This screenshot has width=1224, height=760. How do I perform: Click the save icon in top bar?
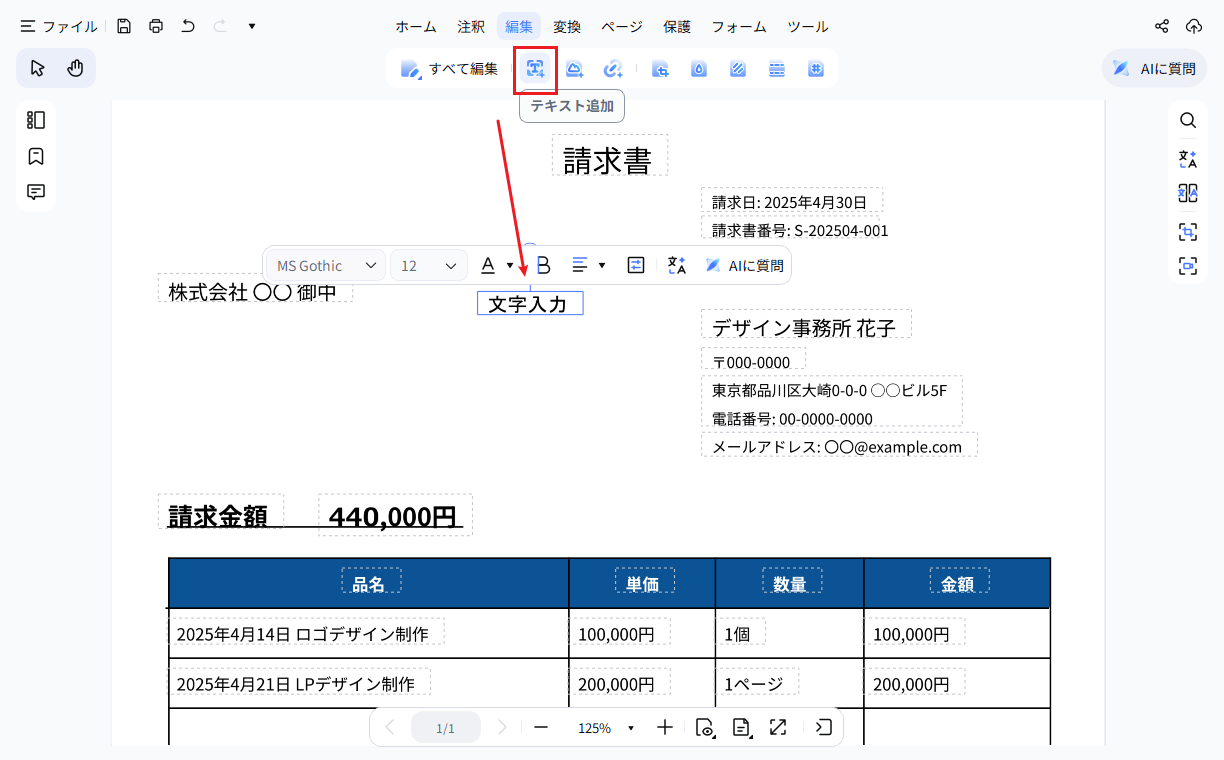click(x=124, y=26)
